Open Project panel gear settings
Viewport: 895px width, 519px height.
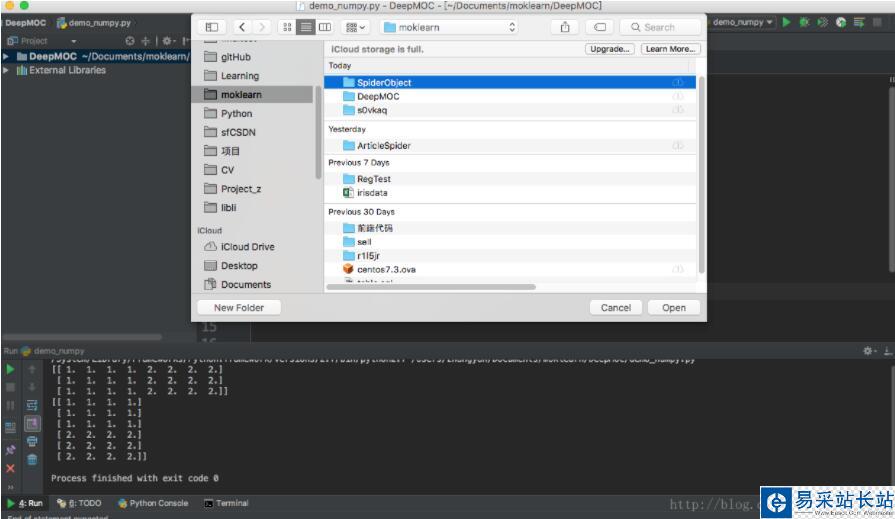168,41
